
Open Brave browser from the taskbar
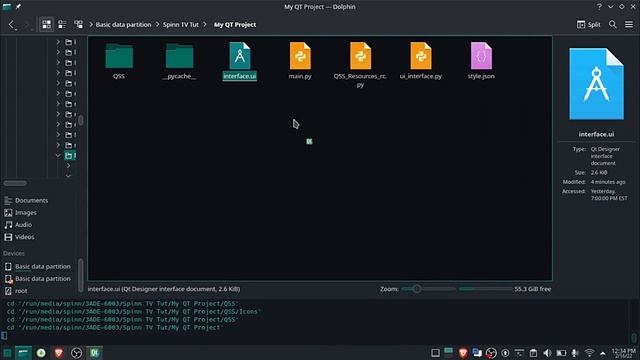coord(59,353)
